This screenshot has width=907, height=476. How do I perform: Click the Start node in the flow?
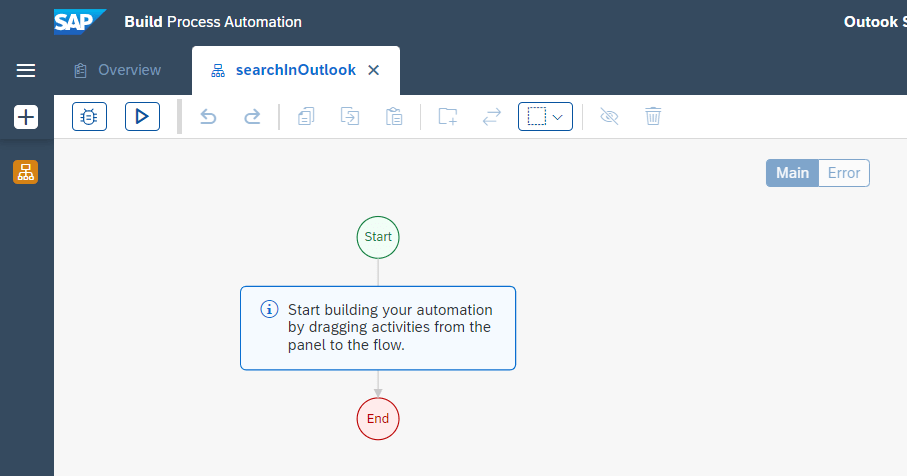pyautogui.click(x=378, y=237)
